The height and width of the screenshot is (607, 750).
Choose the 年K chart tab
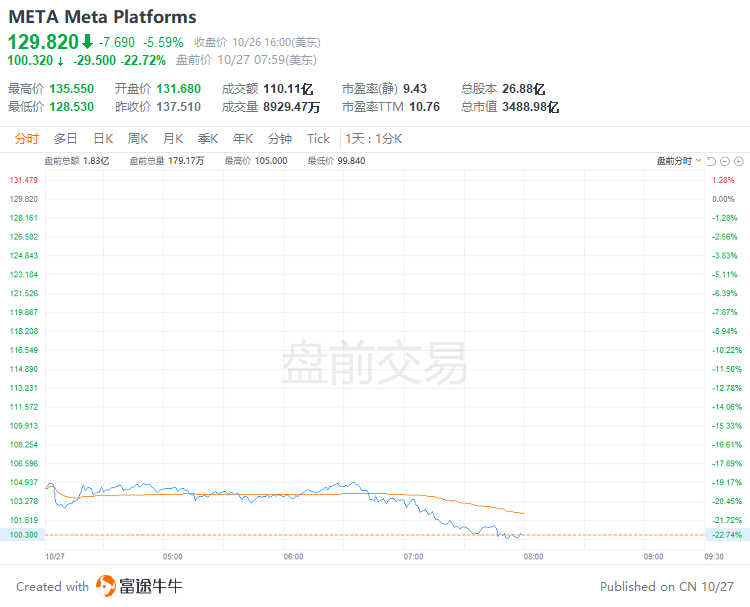tap(243, 139)
